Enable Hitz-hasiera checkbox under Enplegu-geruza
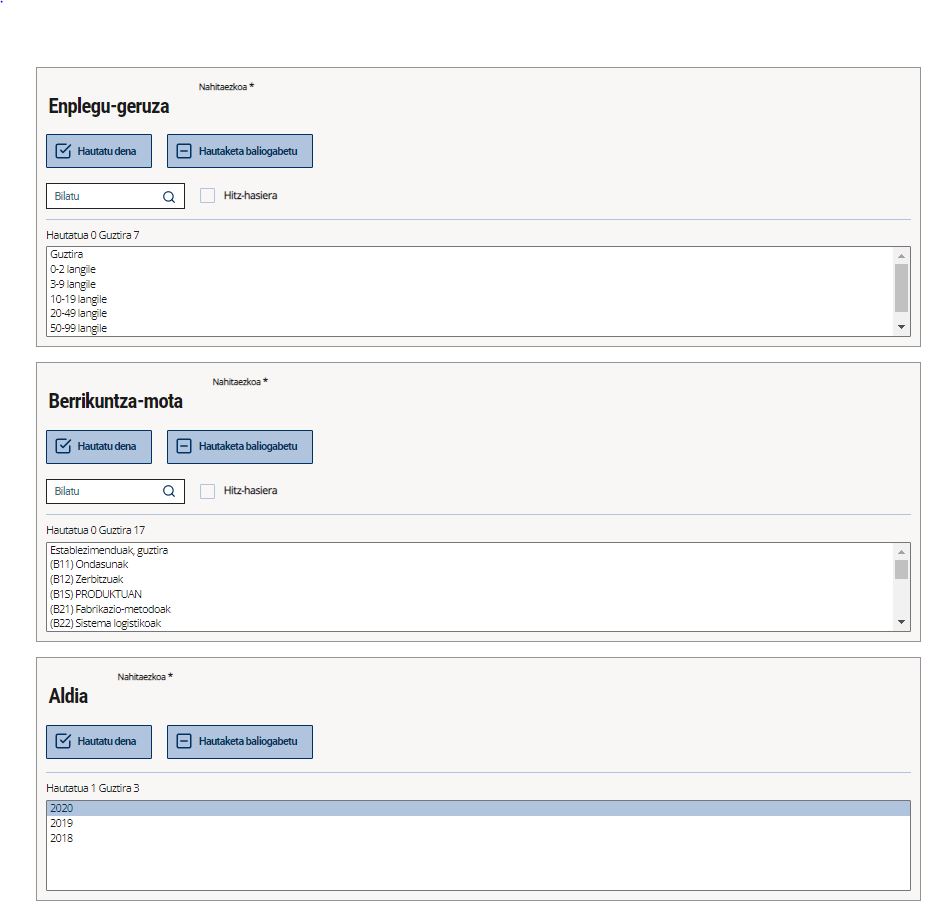This screenshot has width=930, height=907. (x=207, y=196)
